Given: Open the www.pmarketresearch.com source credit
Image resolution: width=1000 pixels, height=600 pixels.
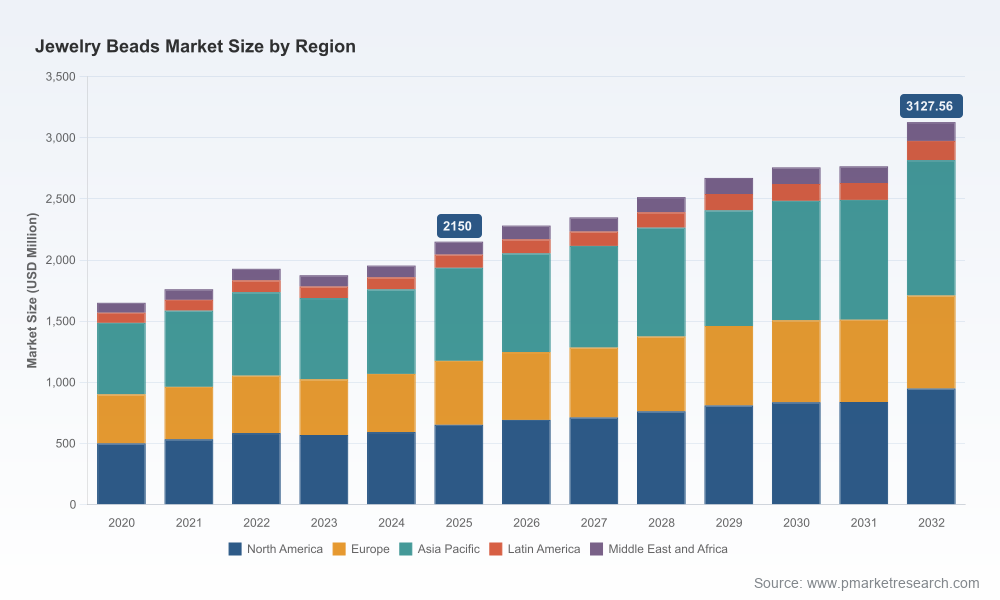Looking at the screenshot, I should pyautogui.click(x=893, y=583).
